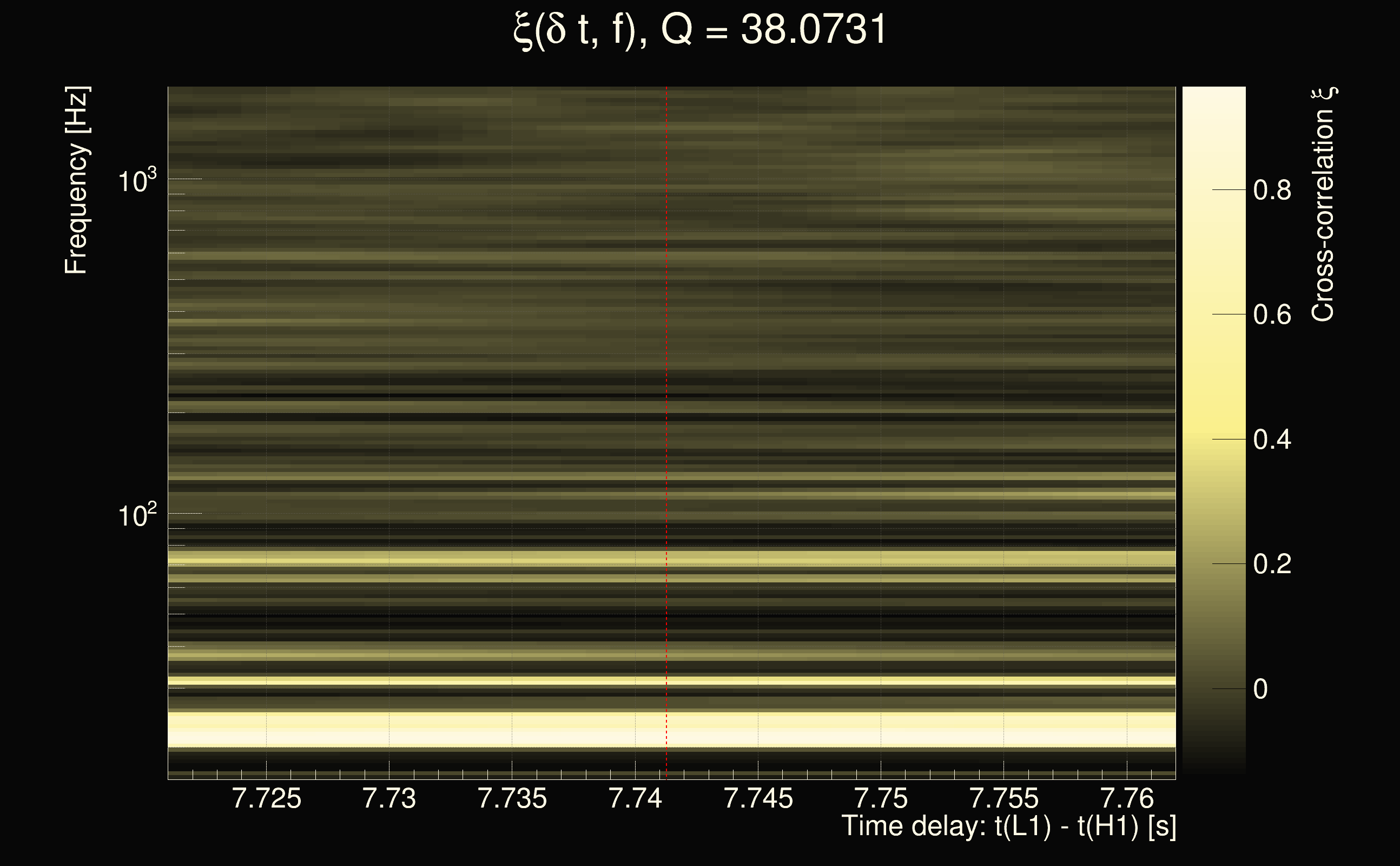Click the 7.76 time delay tick label
1400x866 pixels.
coord(1126,799)
